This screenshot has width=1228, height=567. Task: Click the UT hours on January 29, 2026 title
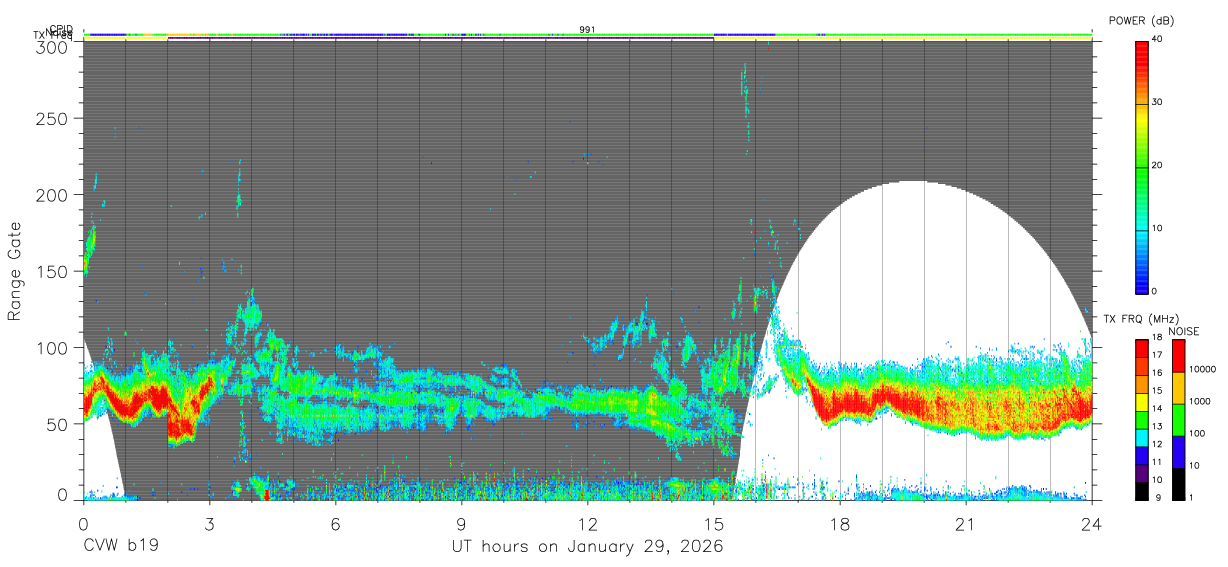587,548
